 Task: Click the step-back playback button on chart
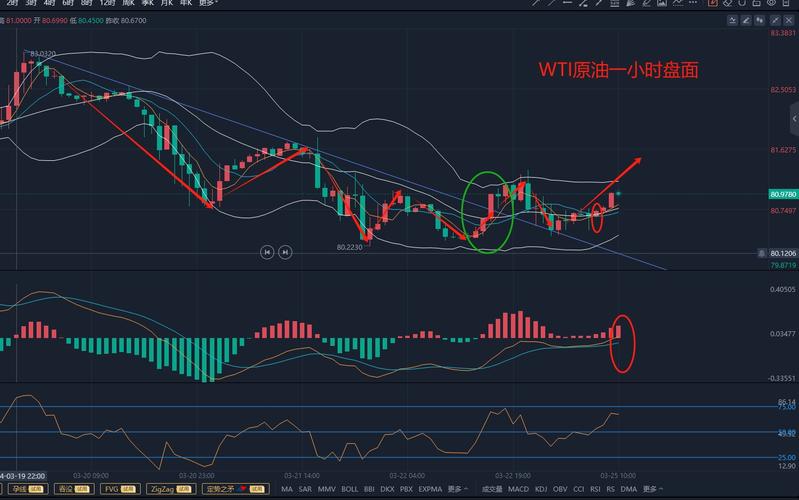[x=267, y=252]
